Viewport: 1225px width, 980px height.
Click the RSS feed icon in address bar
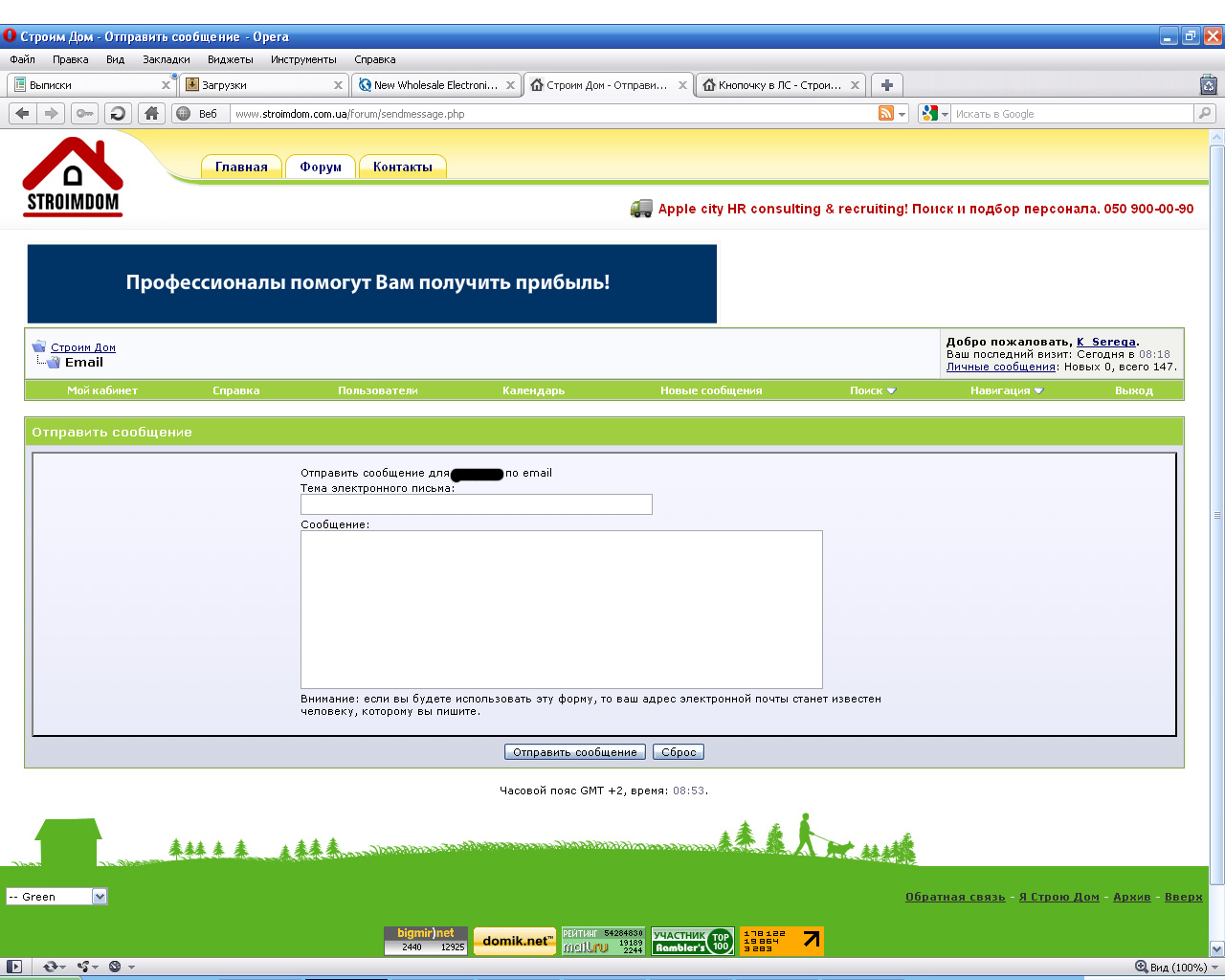[x=886, y=113]
